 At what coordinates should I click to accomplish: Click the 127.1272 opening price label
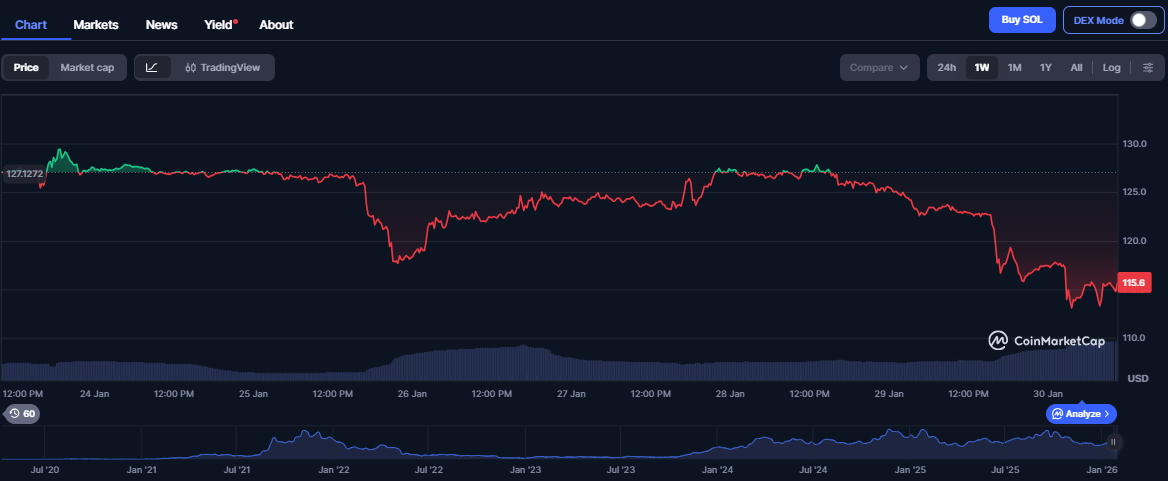click(23, 173)
